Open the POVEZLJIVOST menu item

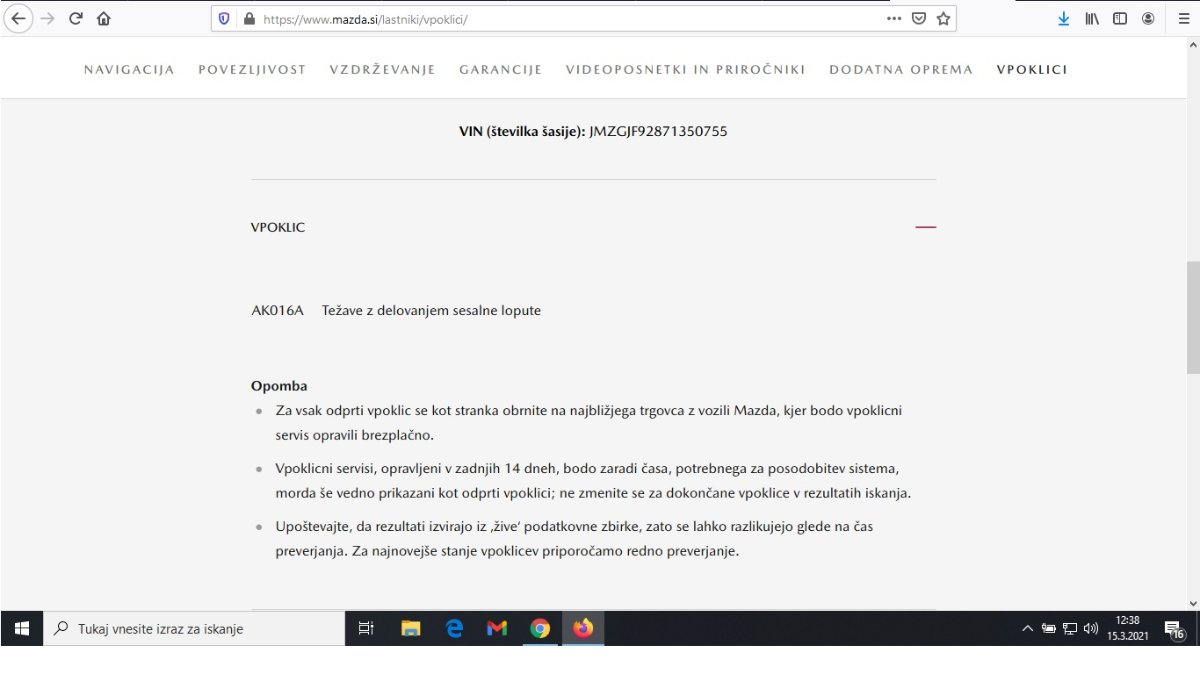click(x=252, y=70)
